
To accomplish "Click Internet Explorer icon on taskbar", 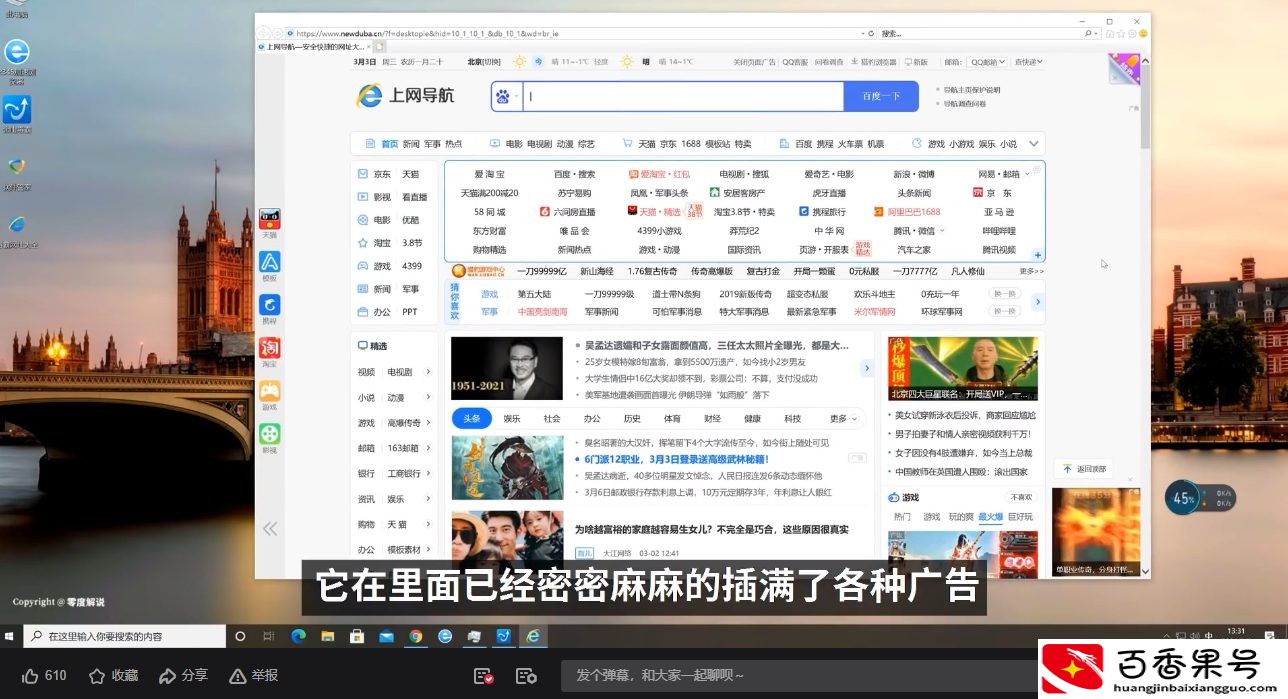I will click(x=533, y=636).
